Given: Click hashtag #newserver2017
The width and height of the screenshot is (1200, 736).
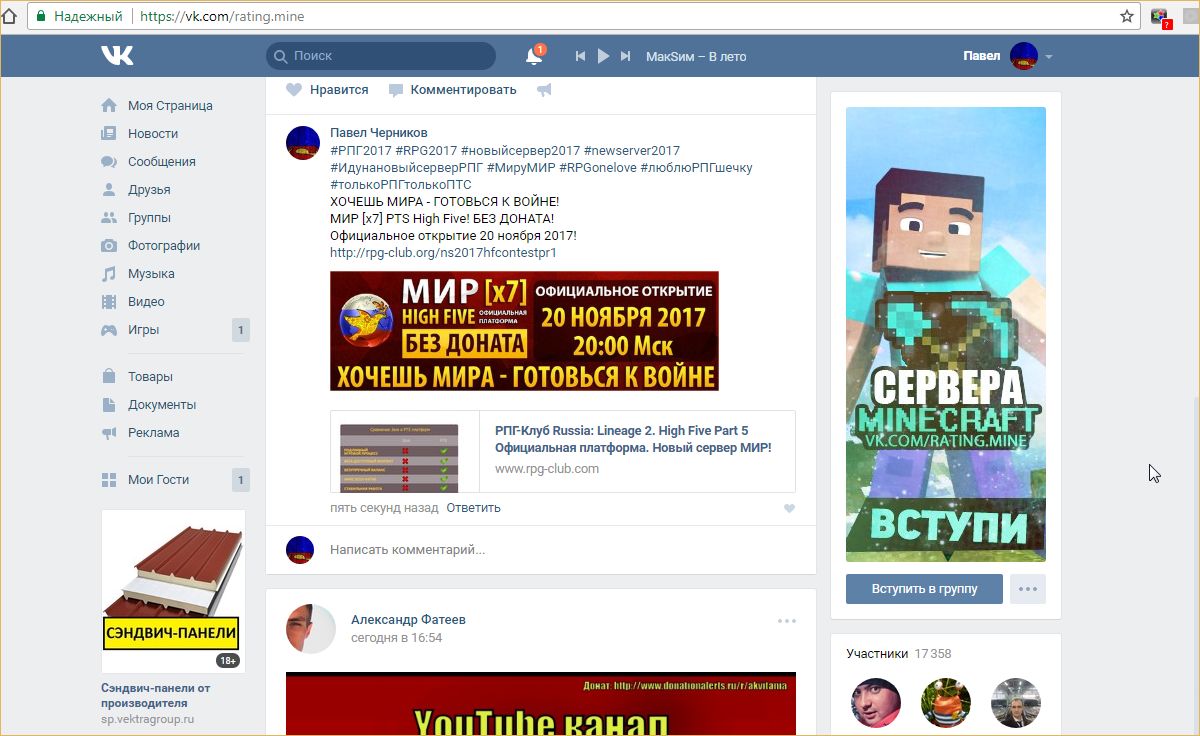Looking at the screenshot, I should coord(631,150).
